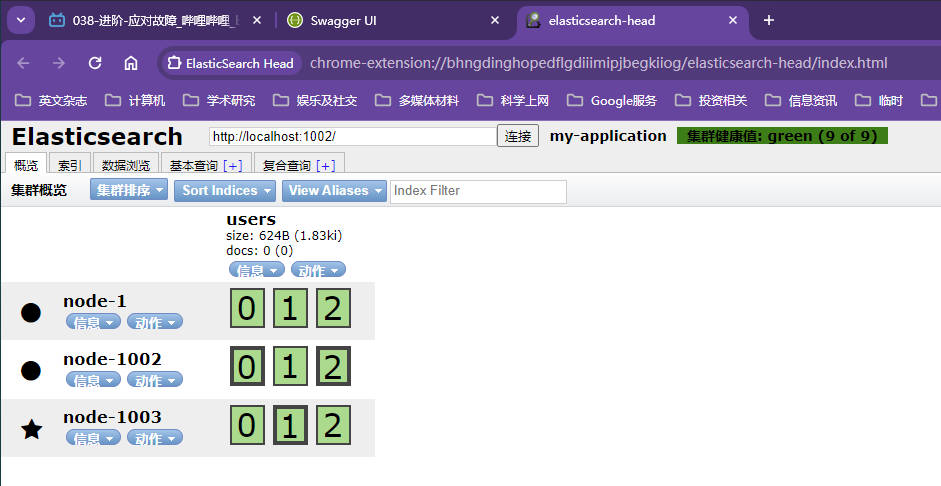This screenshot has height=486, width=941.
Task: Click shard 0 on node-1
Action: click(247, 310)
